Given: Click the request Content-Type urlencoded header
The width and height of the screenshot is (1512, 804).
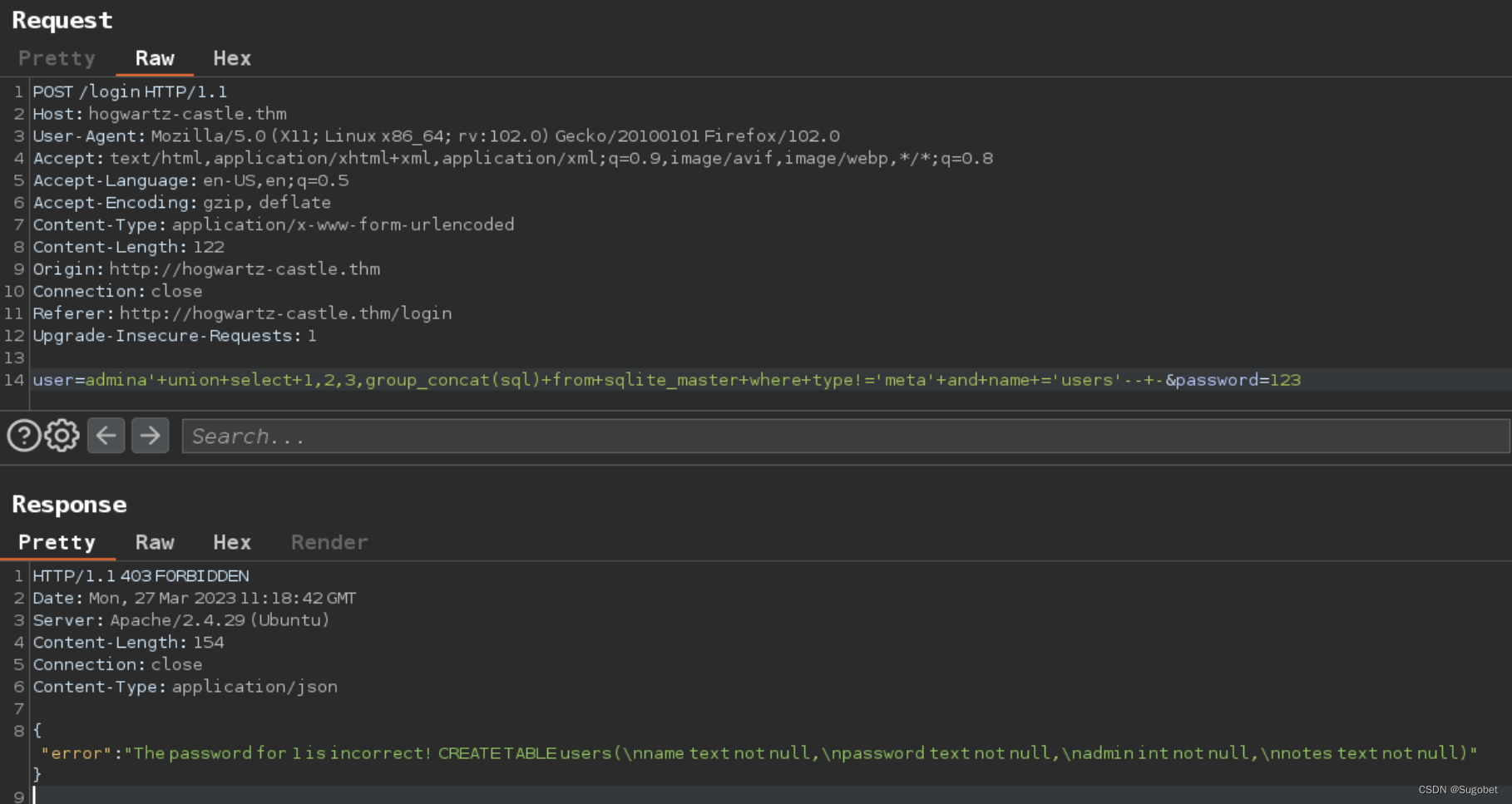Looking at the screenshot, I should pos(274,224).
